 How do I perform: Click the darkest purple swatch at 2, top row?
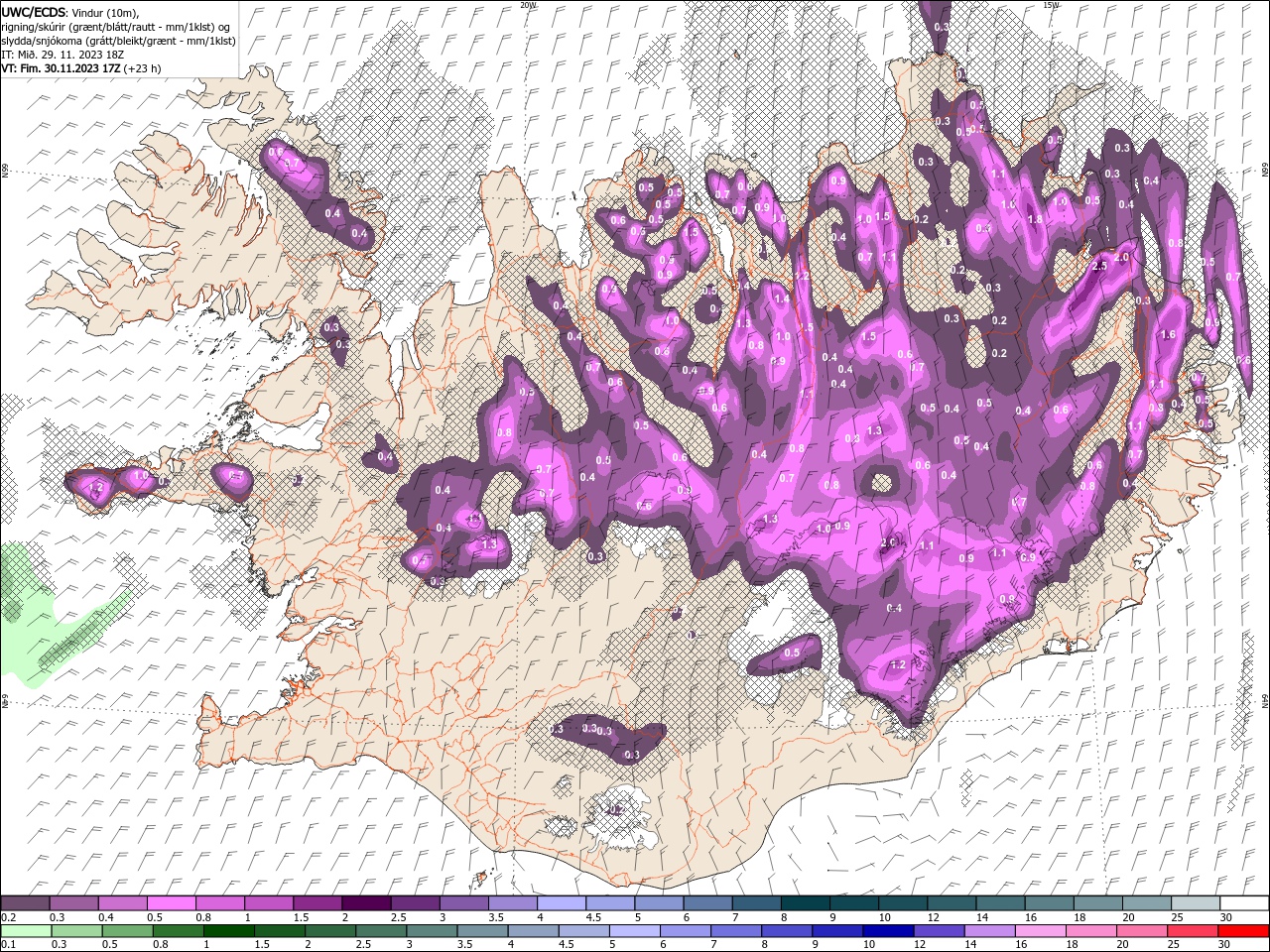pos(366,903)
